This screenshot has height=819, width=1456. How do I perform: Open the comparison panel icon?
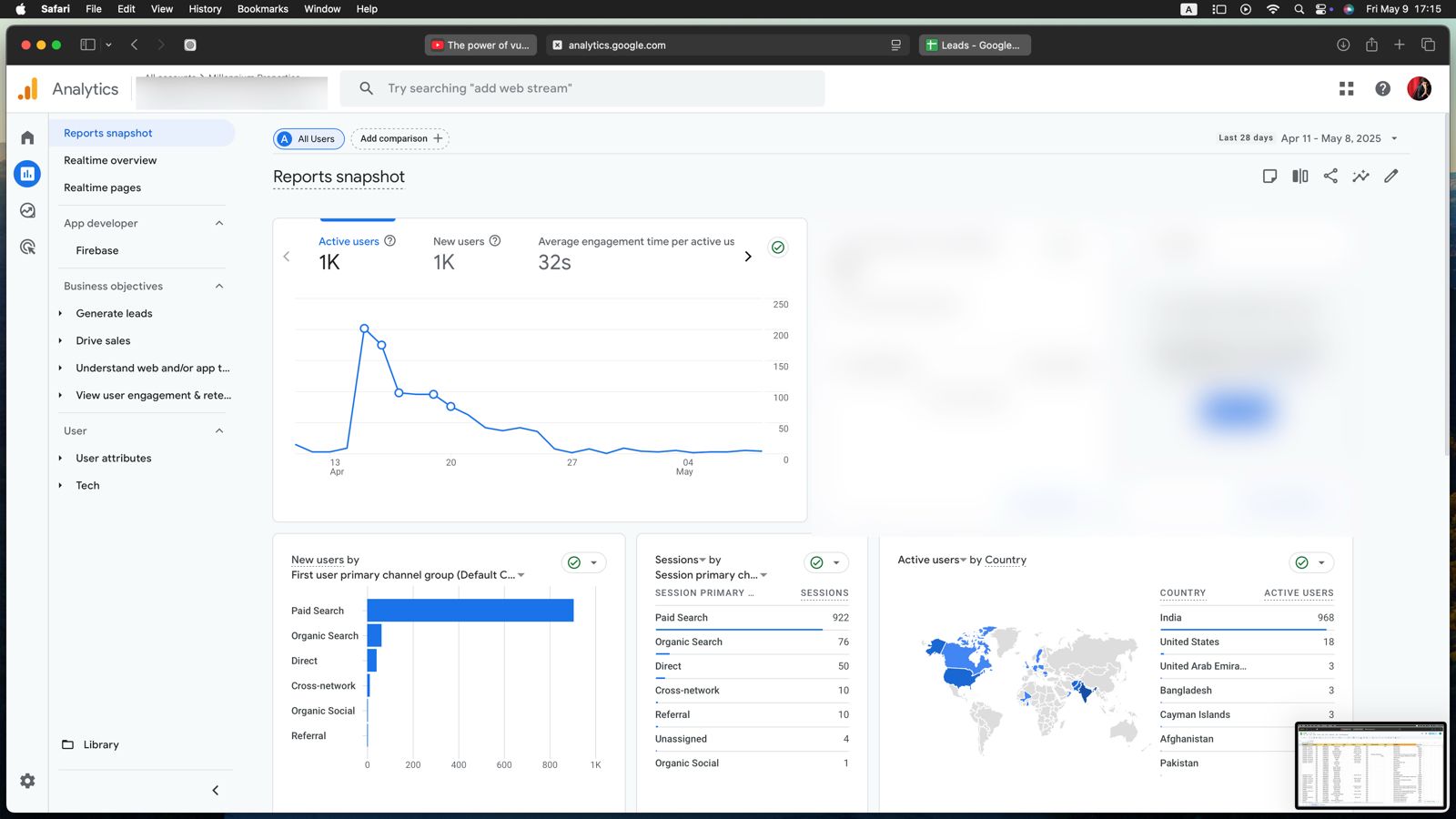[x=1299, y=176]
